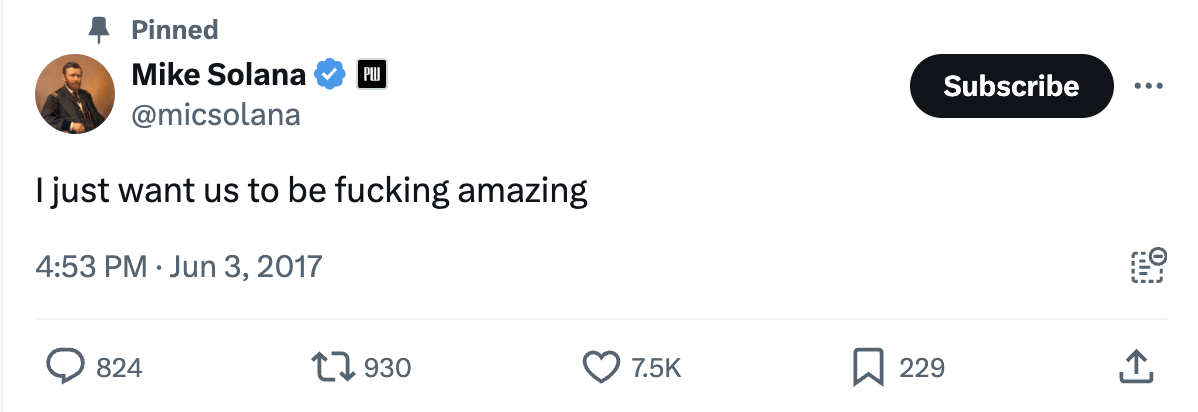This screenshot has height=412, width=1198.
Task: Click the 4:53 PM timestamp
Action: tap(90, 267)
